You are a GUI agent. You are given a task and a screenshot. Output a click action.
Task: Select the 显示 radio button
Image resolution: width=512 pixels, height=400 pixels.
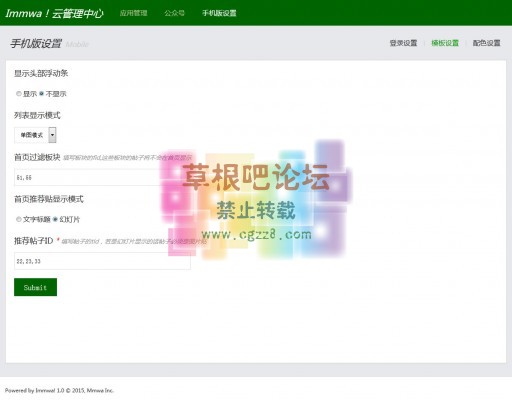[x=19, y=94]
